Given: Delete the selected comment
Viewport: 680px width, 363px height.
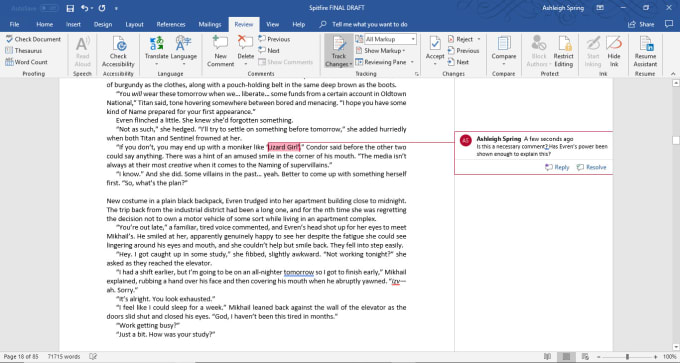Looking at the screenshot, I should (x=245, y=48).
